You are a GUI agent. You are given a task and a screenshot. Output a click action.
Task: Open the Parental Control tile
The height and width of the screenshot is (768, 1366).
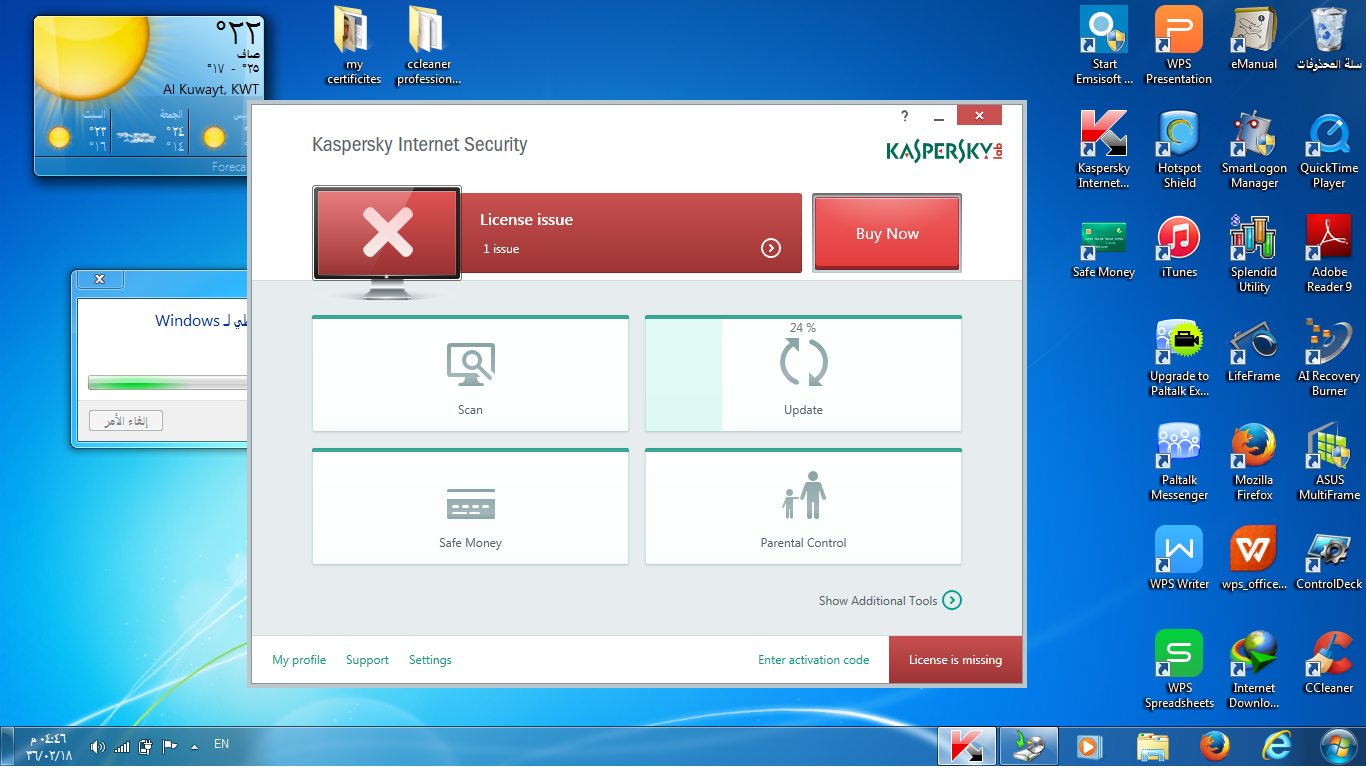pyautogui.click(x=803, y=507)
